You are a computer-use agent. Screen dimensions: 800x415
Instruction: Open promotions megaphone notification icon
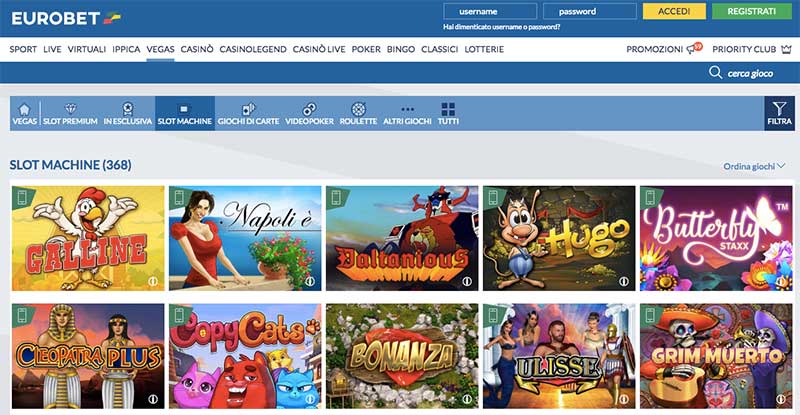point(694,48)
